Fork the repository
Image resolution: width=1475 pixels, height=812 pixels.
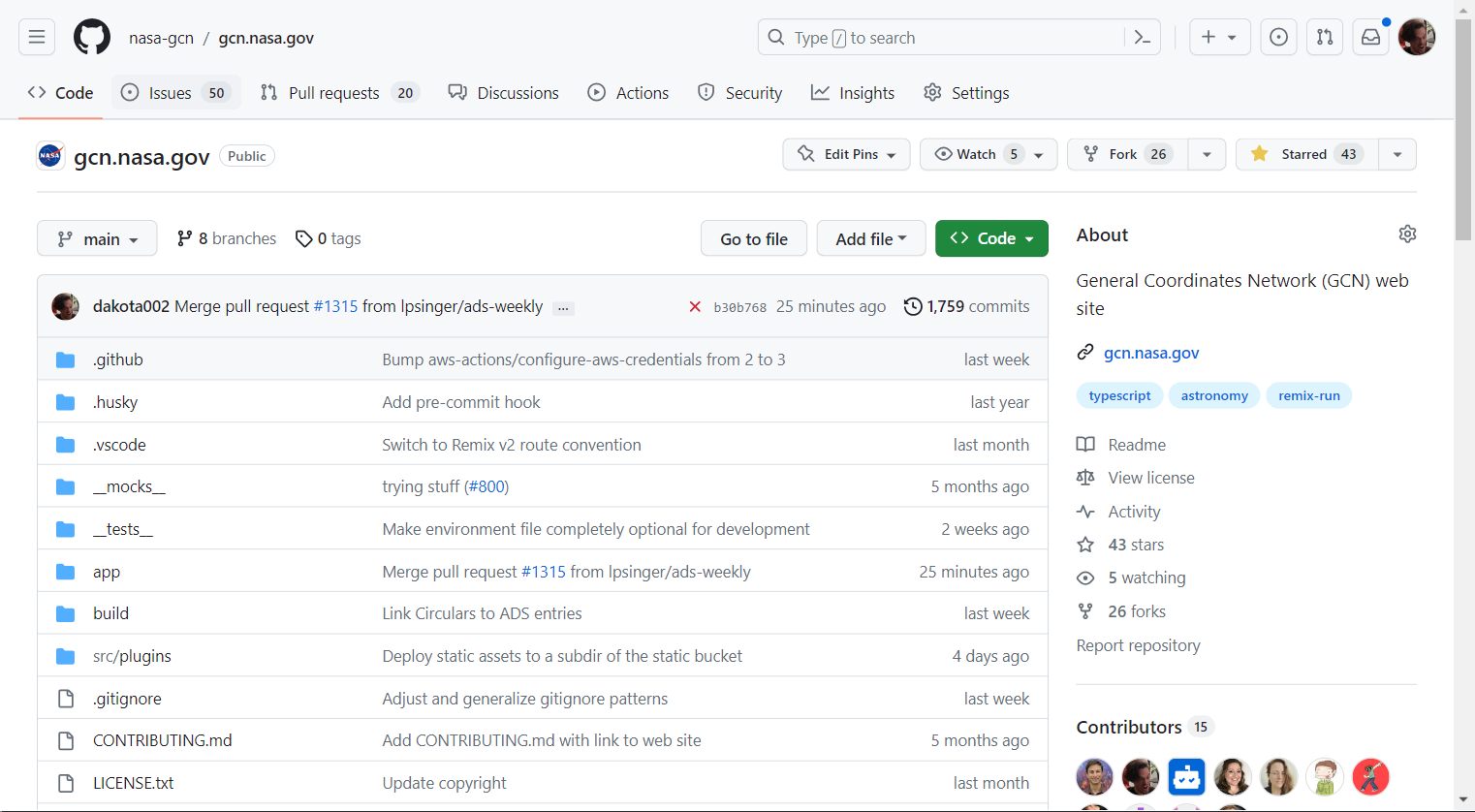[x=1127, y=154]
